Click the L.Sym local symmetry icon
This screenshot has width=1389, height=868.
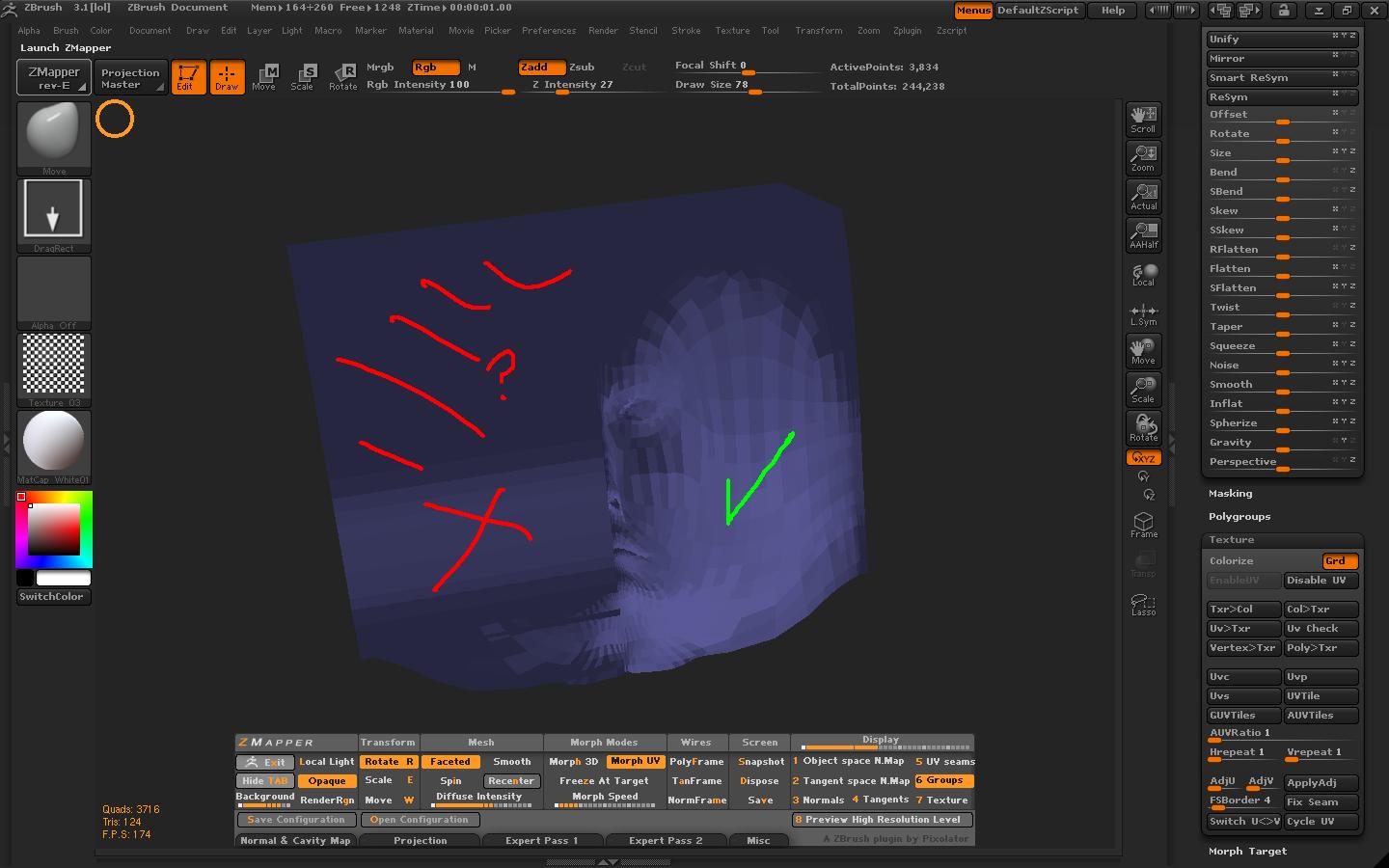pyautogui.click(x=1143, y=313)
